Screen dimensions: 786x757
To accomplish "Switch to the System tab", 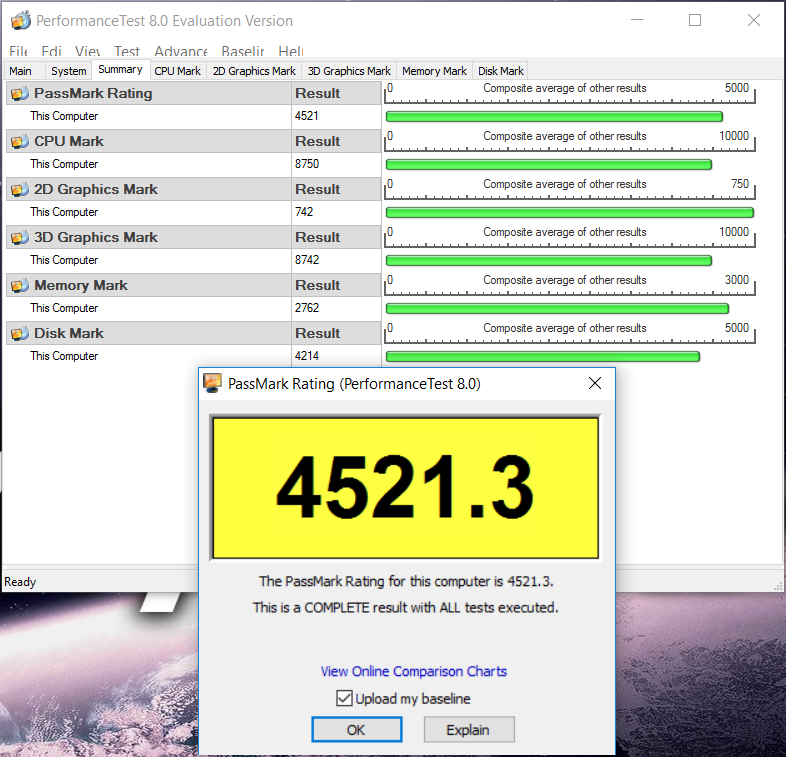I will coord(68,71).
